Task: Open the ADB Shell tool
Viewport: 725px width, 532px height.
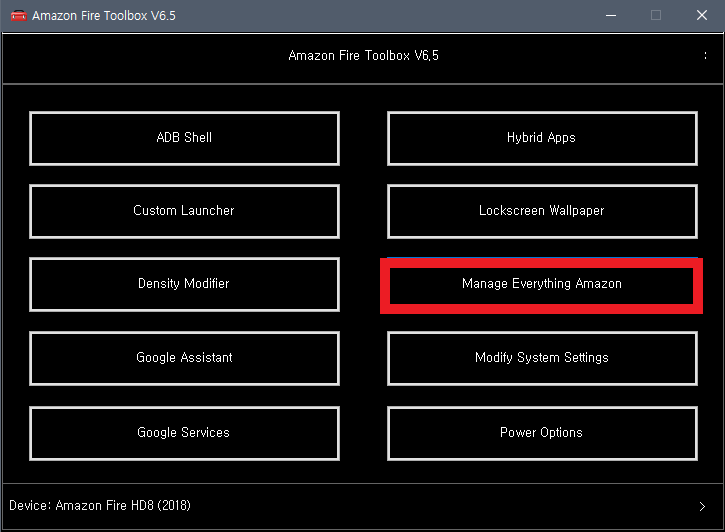Action: coord(184,138)
